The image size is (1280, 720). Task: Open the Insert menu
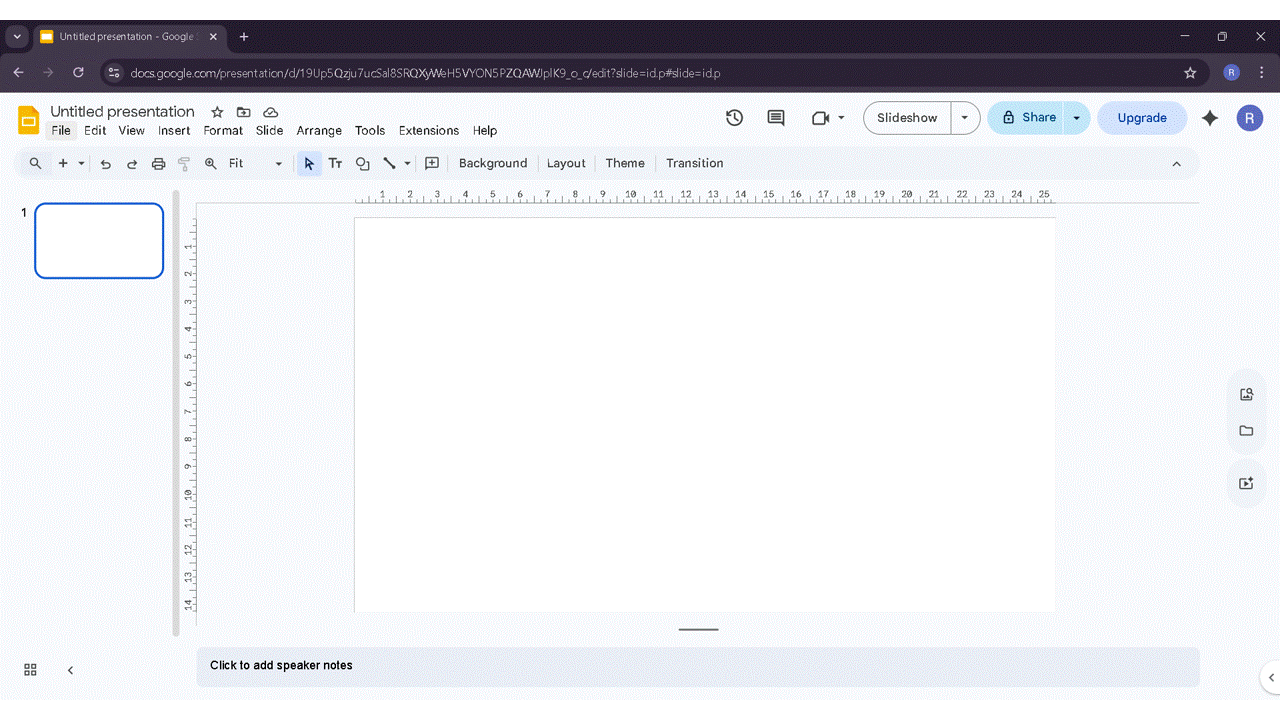[174, 130]
